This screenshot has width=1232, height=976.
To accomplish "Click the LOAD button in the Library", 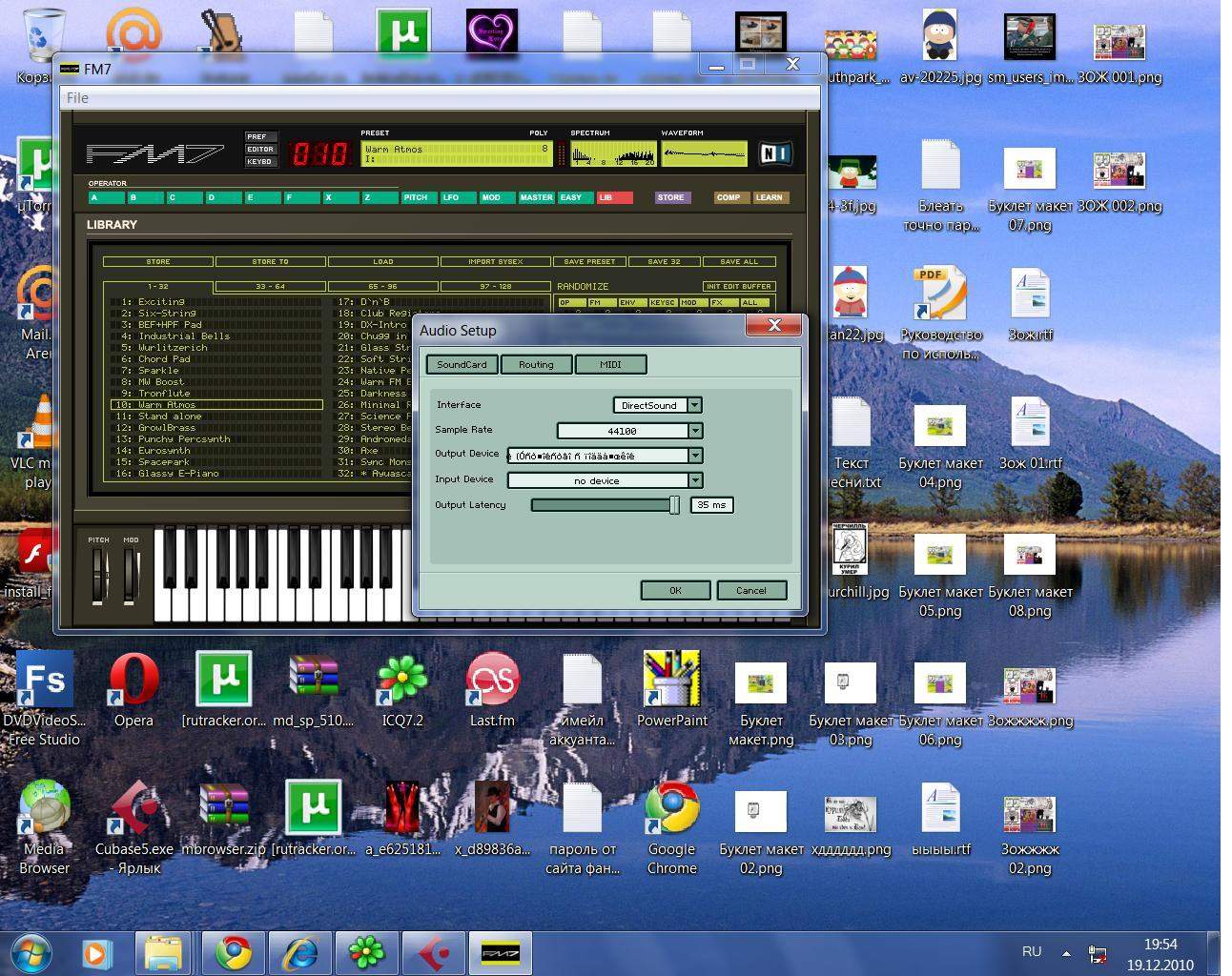I will tap(382, 261).
